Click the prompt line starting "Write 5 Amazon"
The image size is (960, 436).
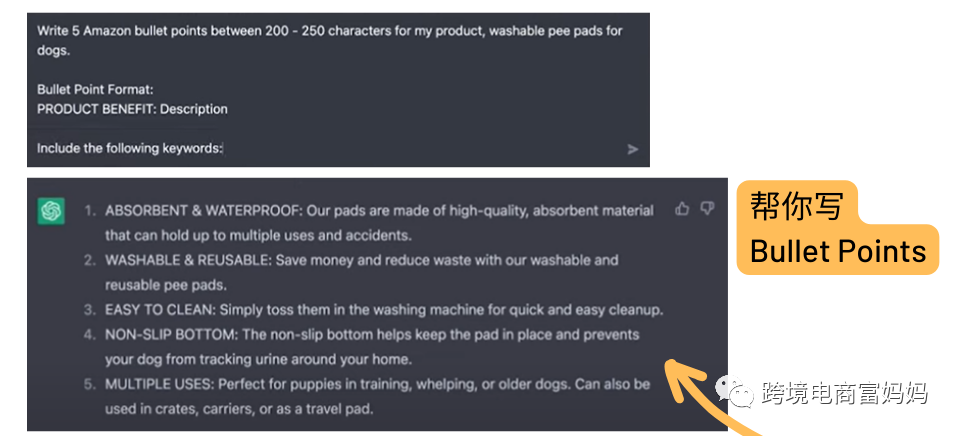click(329, 30)
